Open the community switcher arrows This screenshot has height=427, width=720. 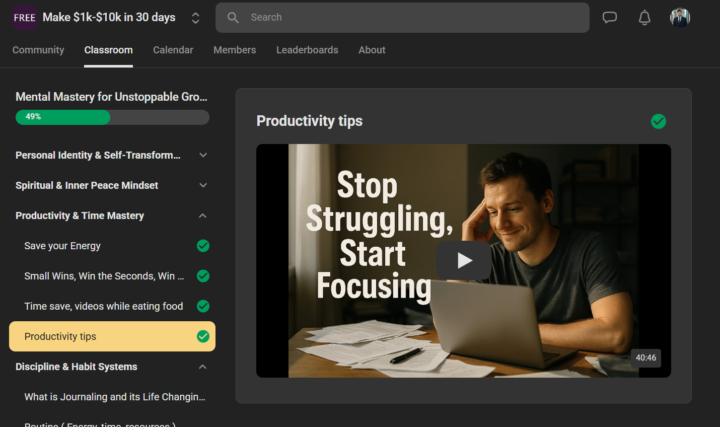[195, 18]
